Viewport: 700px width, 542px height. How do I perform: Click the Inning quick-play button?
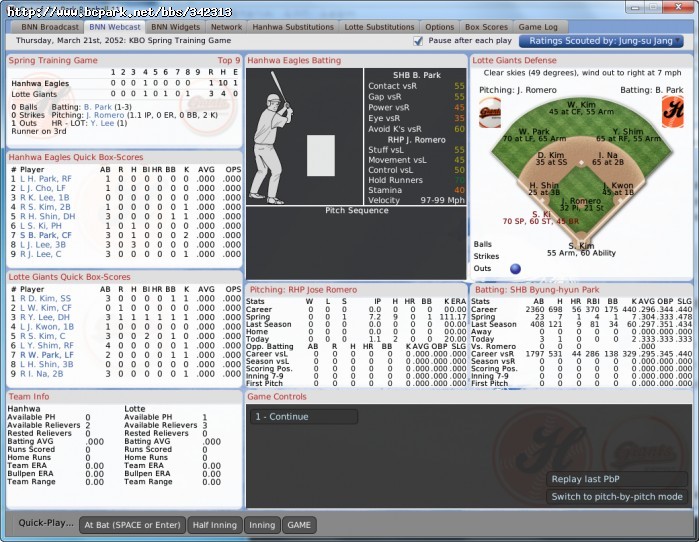pyautogui.click(x=262, y=525)
